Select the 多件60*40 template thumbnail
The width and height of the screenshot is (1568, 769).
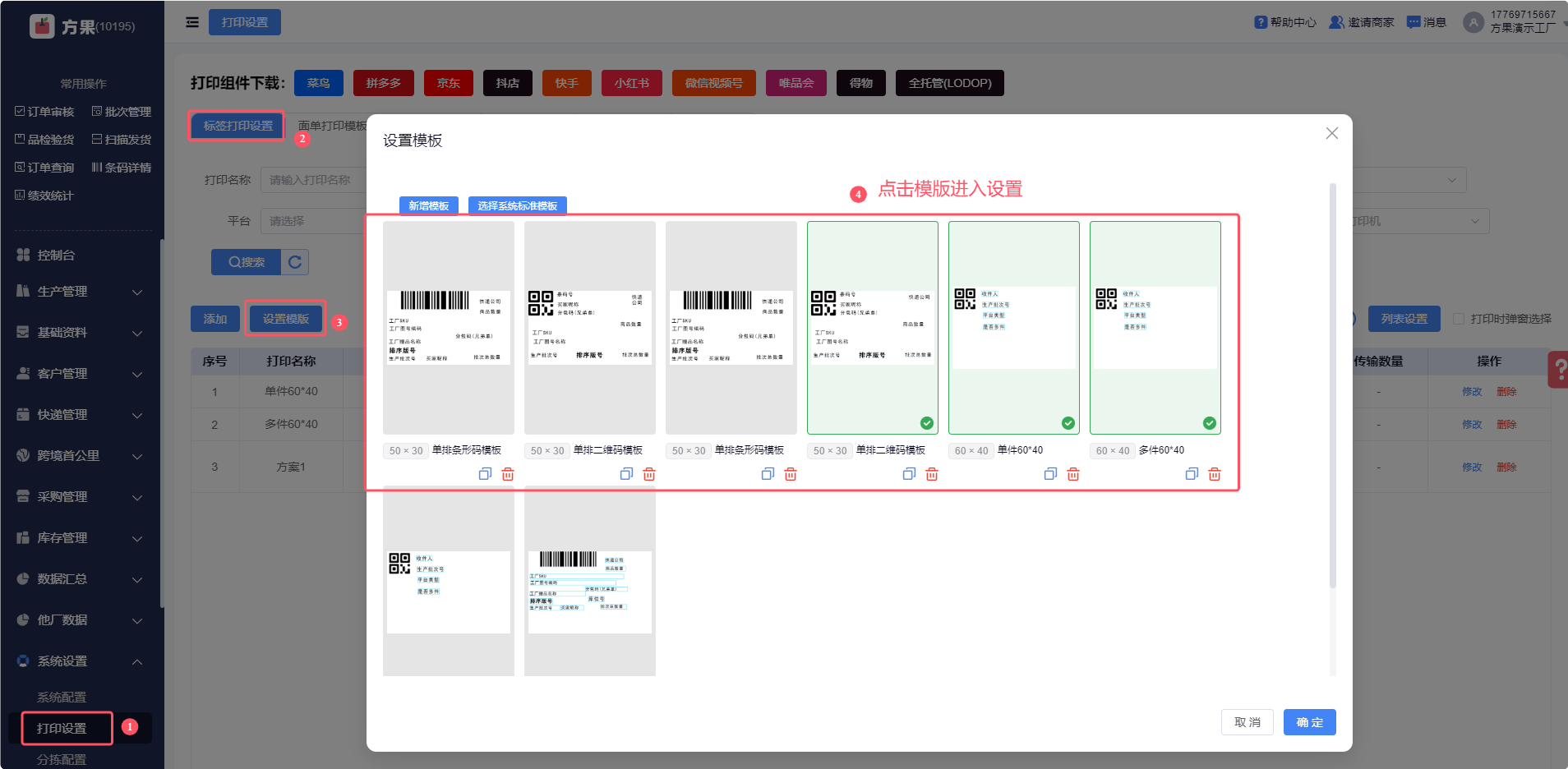click(x=1155, y=328)
